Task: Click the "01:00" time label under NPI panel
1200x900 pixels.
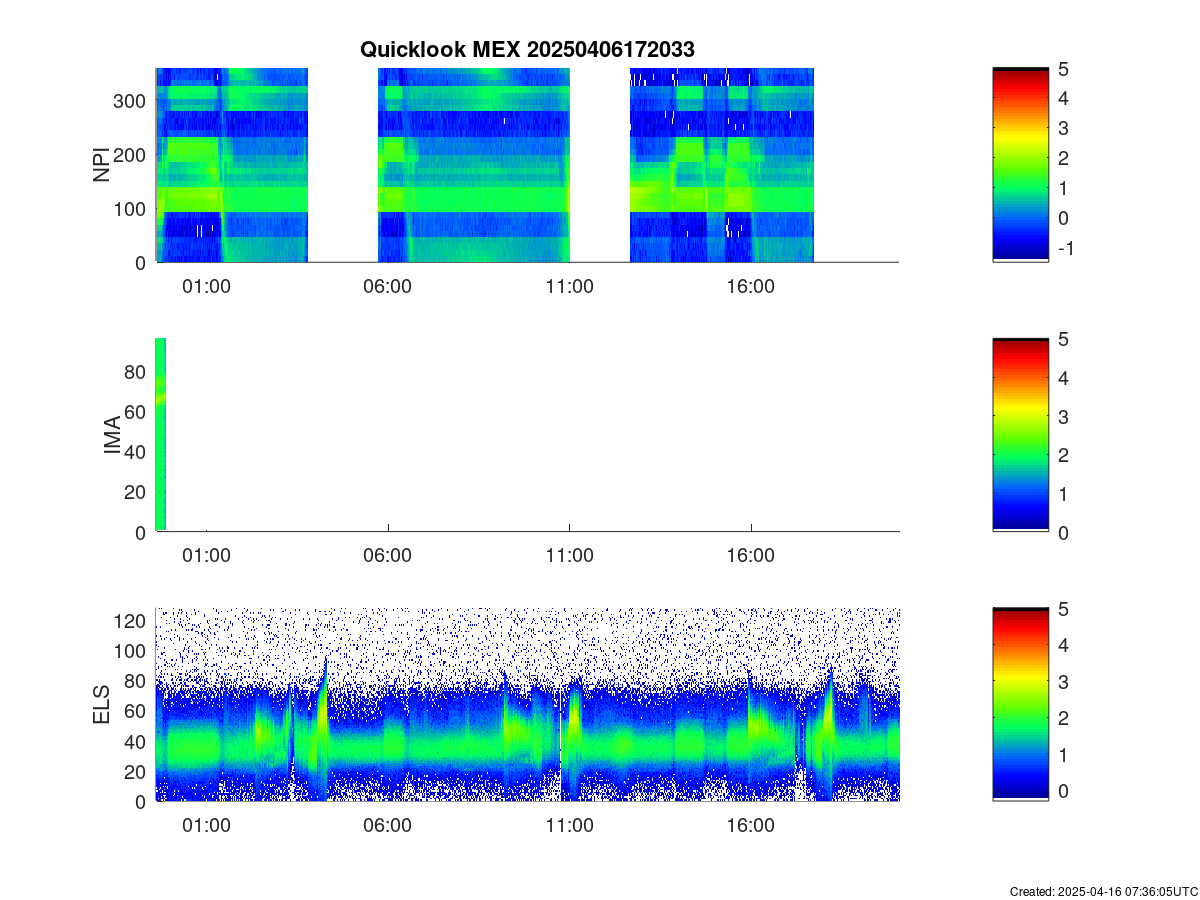Action: (207, 285)
